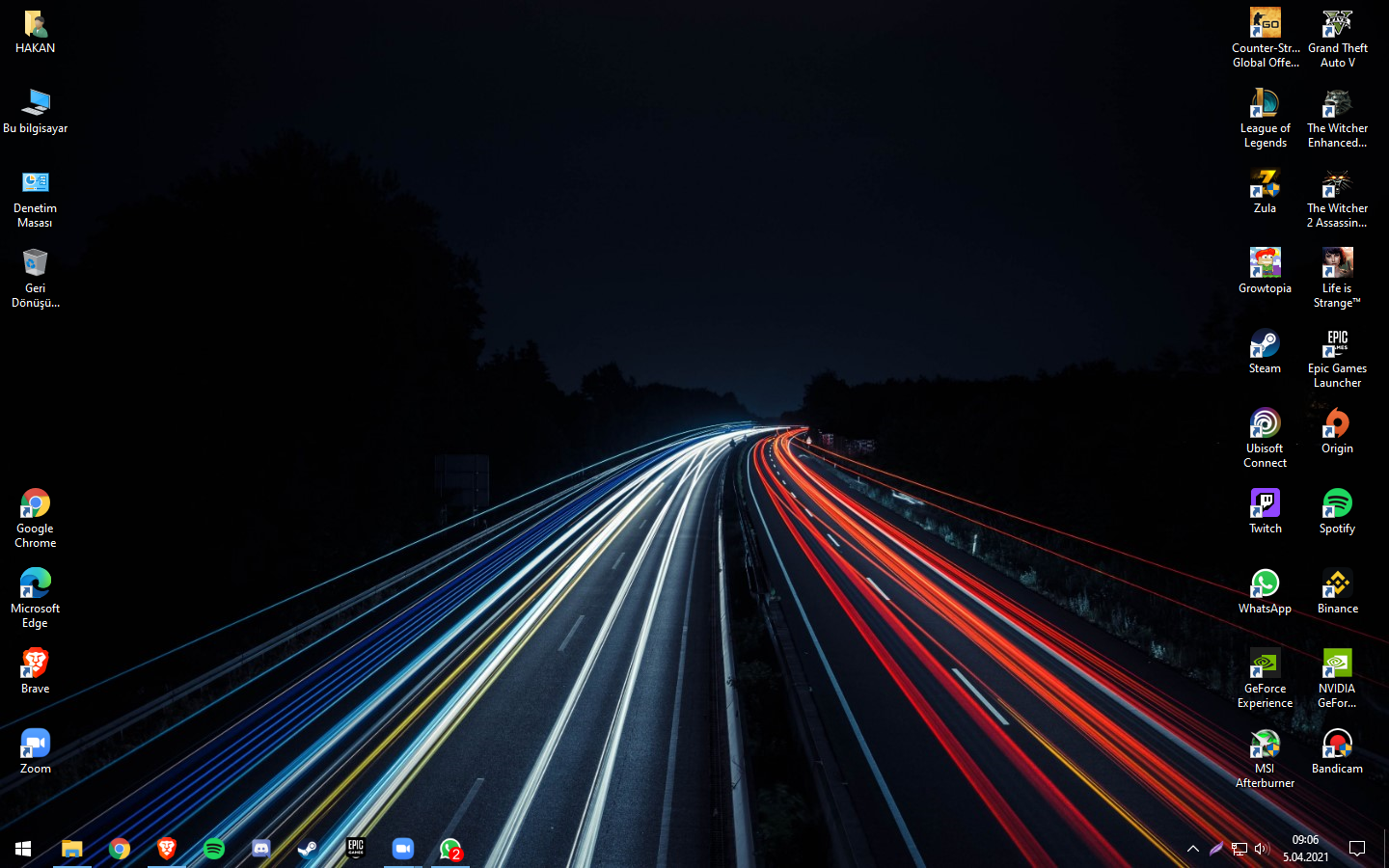
Task: Select the Google Chrome desktop shortcut
Action: 35,519
